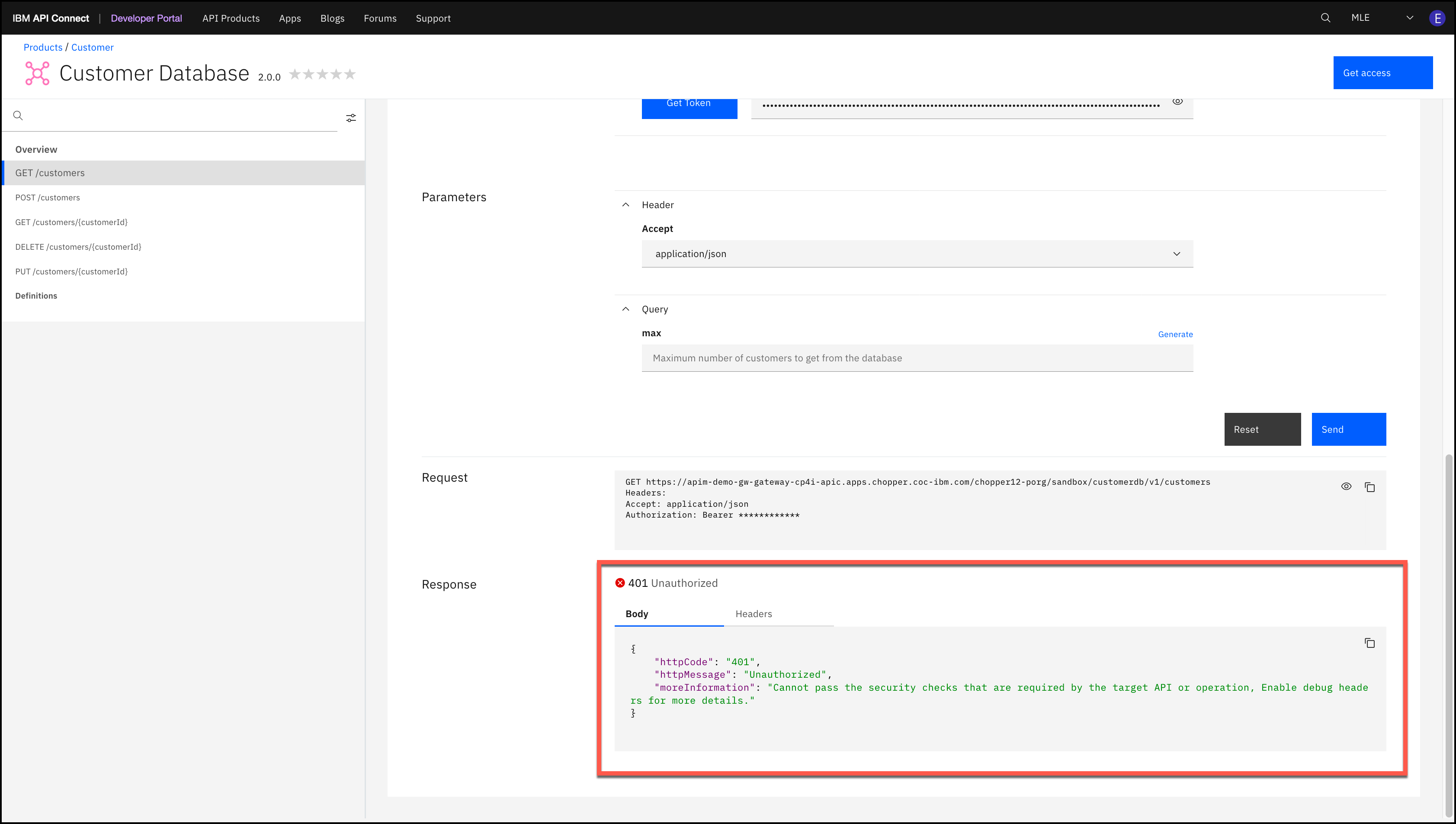This screenshot has width=1456, height=824.
Task: Click the IBM API Connect brand
Action: (51, 18)
